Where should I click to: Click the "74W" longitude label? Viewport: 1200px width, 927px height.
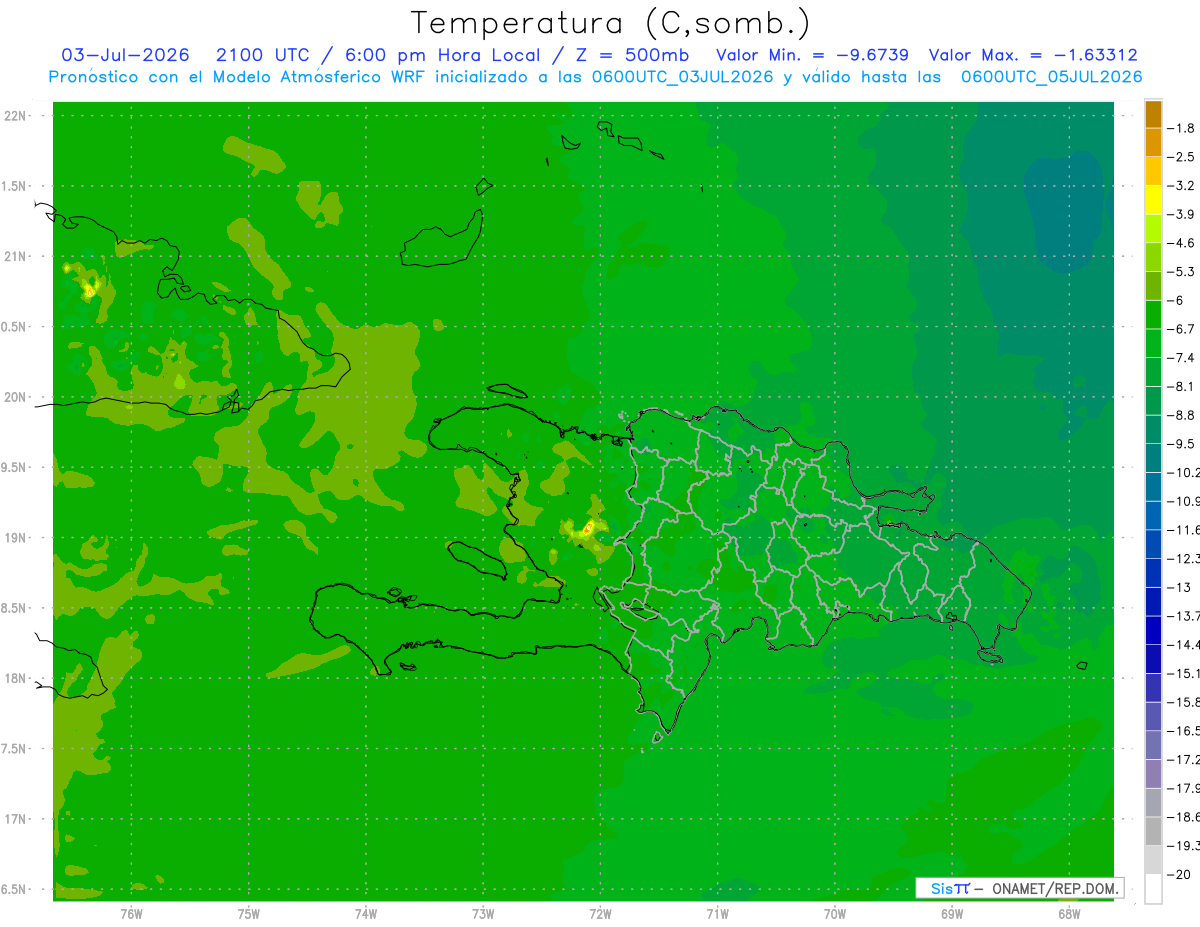pos(366,914)
